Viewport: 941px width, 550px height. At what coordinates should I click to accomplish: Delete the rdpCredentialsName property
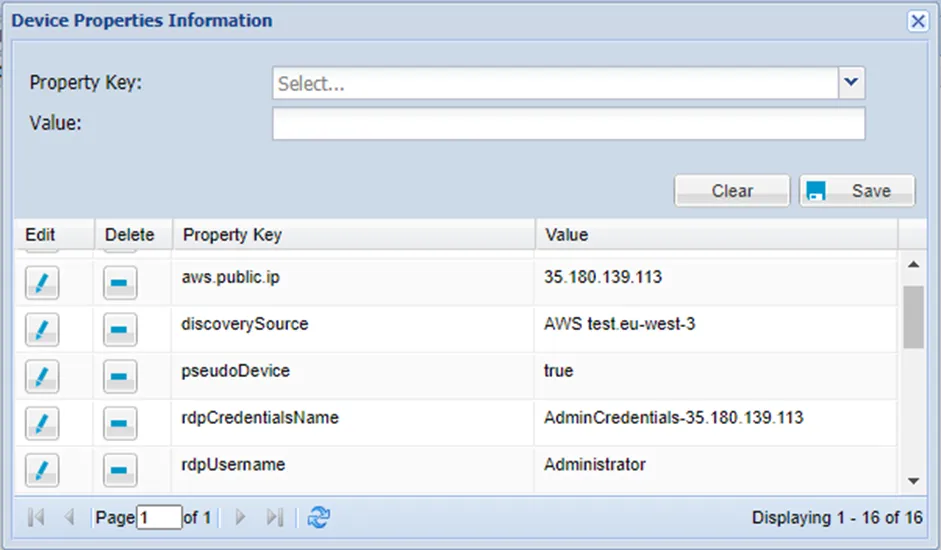pyautogui.click(x=119, y=423)
